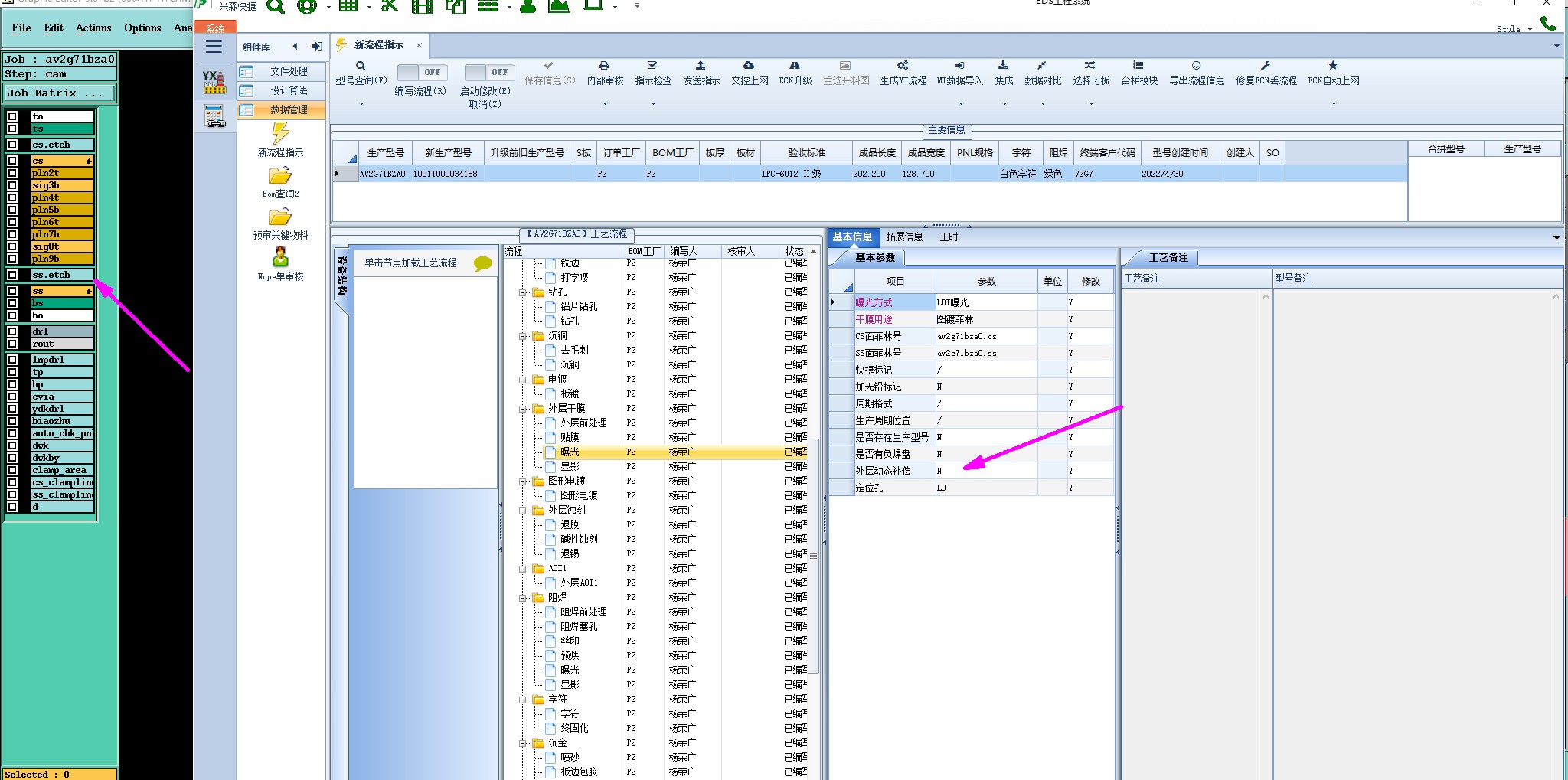Click the 内部审核 printer icon
This screenshot has height=780, width=1568.
coord(604,66)
